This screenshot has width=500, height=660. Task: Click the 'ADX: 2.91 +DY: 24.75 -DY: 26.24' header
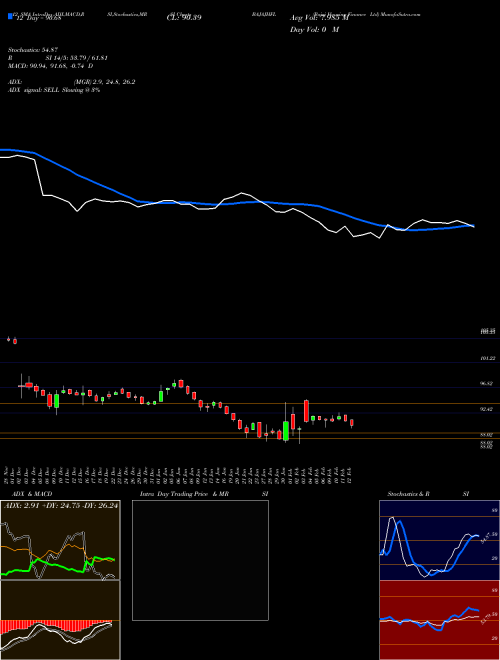coord(61,505)
